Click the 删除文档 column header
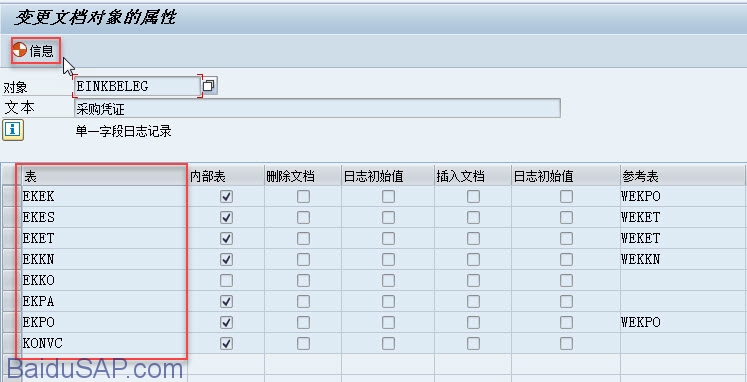The width and height of the screenshot is (747, 382). [303, 176]
